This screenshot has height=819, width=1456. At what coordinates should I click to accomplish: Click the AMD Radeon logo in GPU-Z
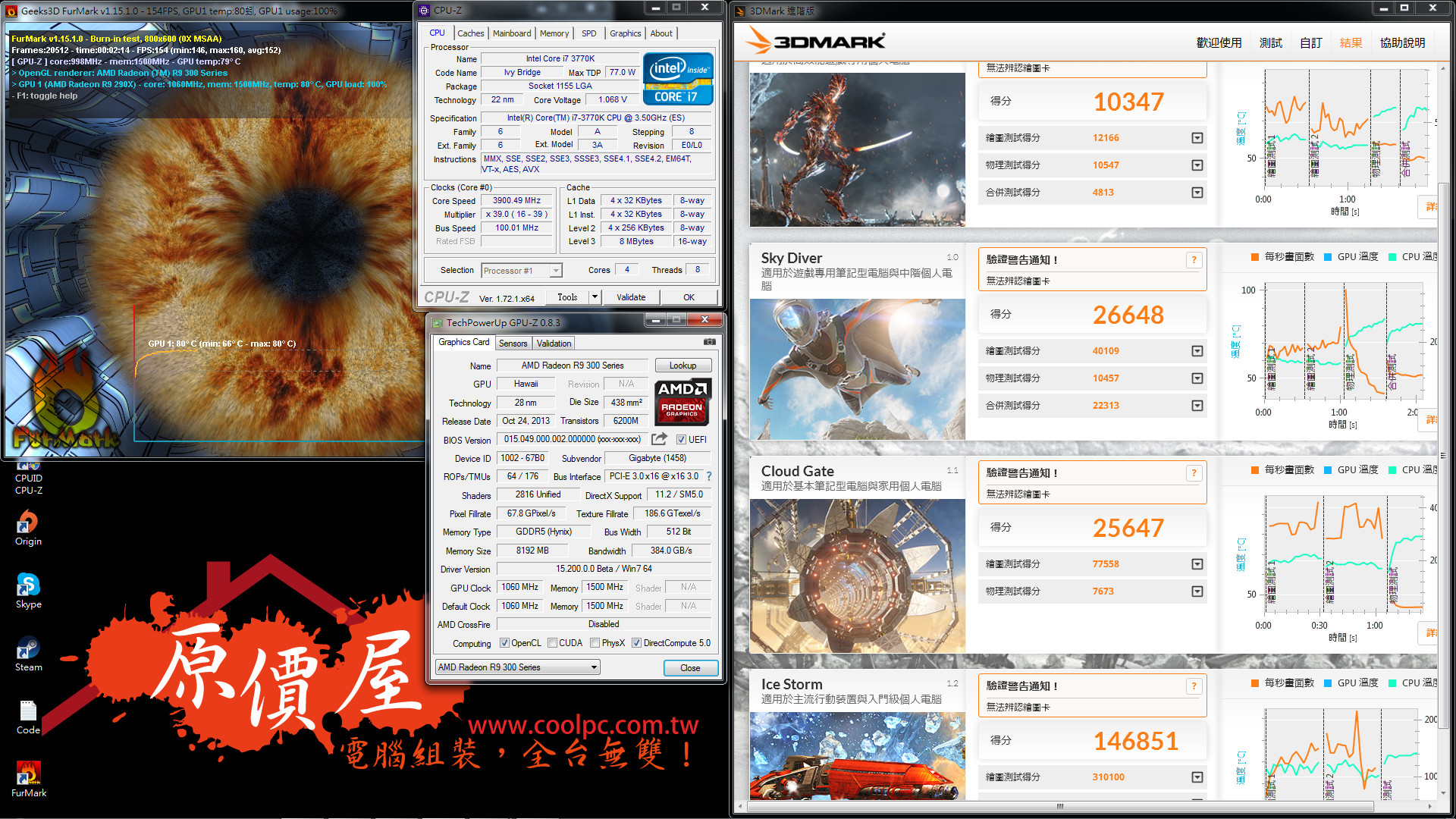click(682, 401)
